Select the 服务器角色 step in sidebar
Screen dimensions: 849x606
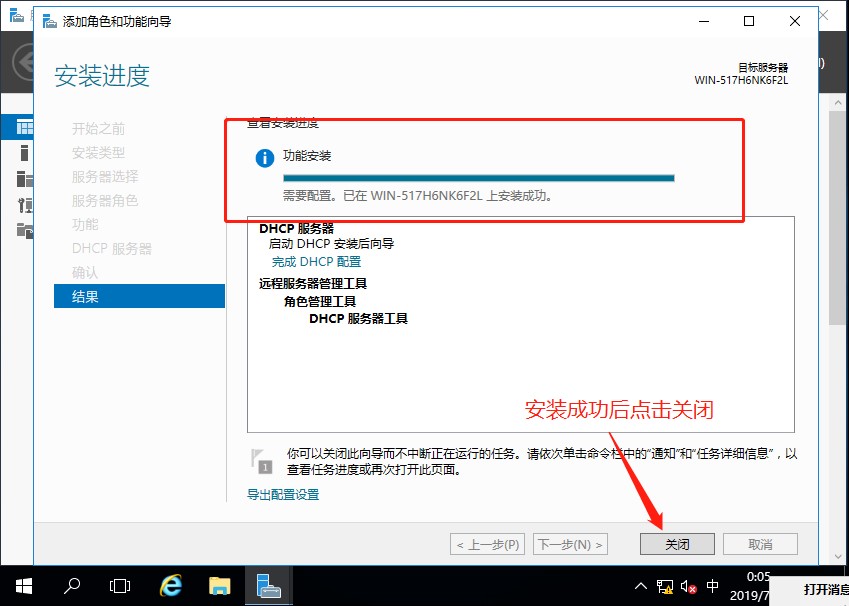[x=105, y=200]
